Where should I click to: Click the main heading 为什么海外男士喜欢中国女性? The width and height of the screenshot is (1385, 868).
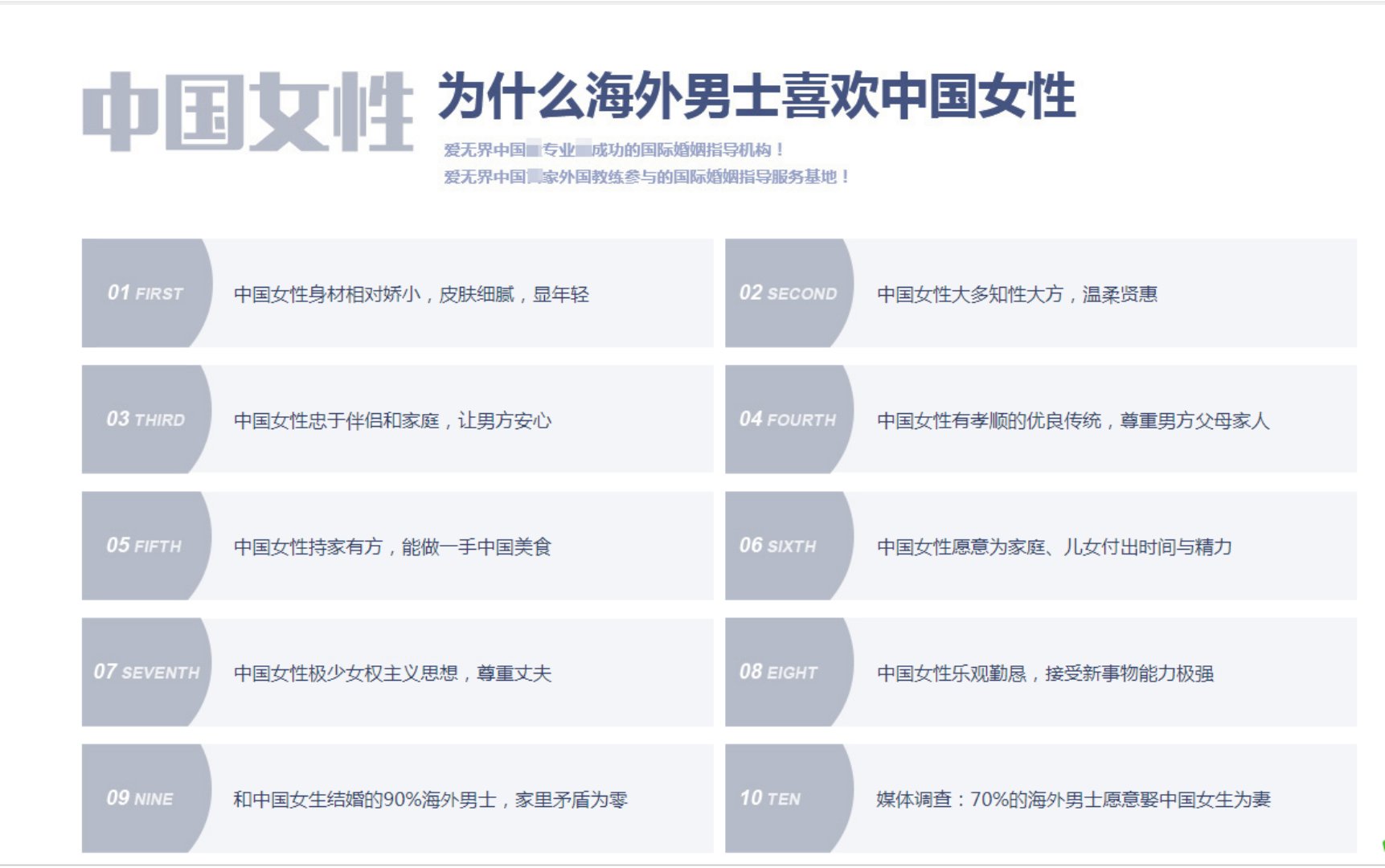[756, 96]
